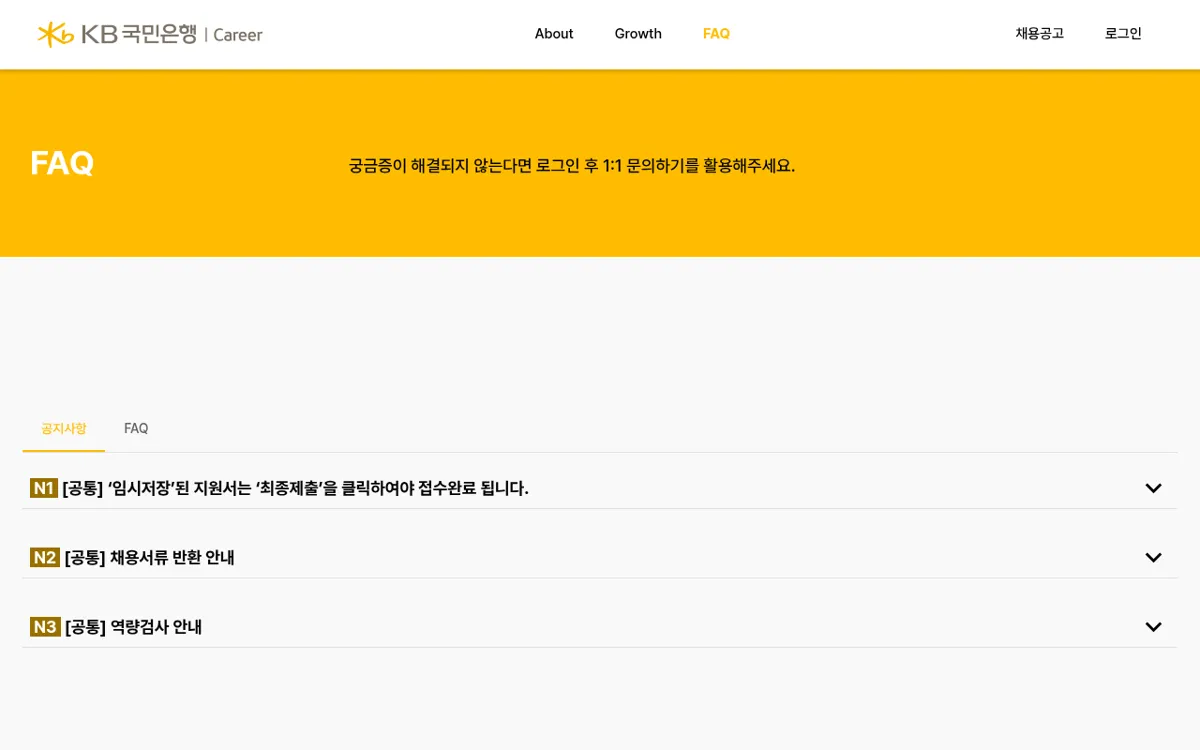Switch to the 공지사항 tab
Viewport: 1200px width, 750px height.
(x=64, y=428)
